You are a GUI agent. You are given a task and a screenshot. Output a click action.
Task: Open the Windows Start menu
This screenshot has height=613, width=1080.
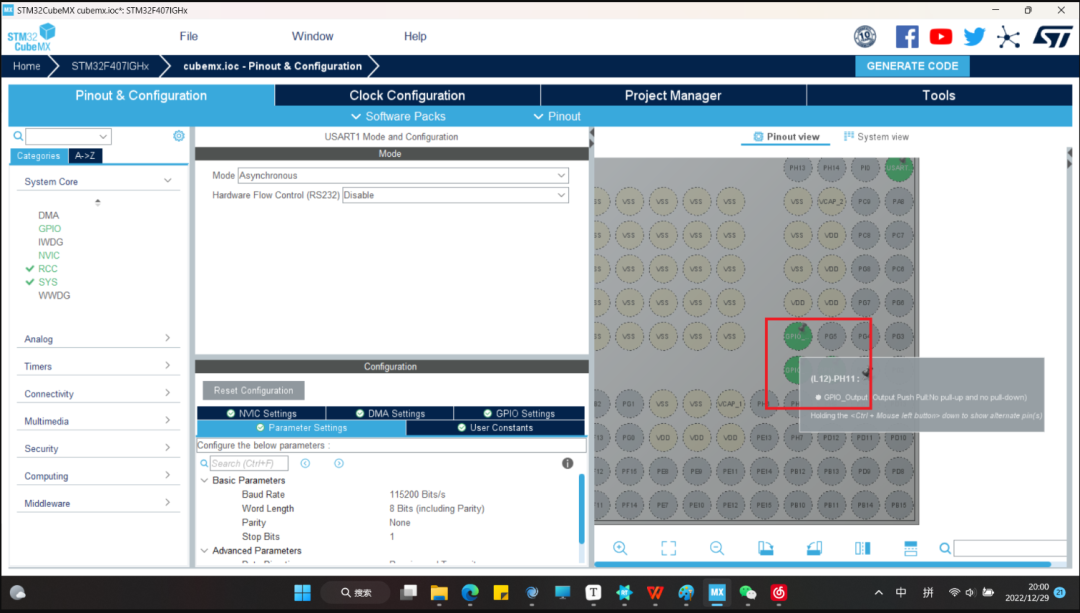302,592
